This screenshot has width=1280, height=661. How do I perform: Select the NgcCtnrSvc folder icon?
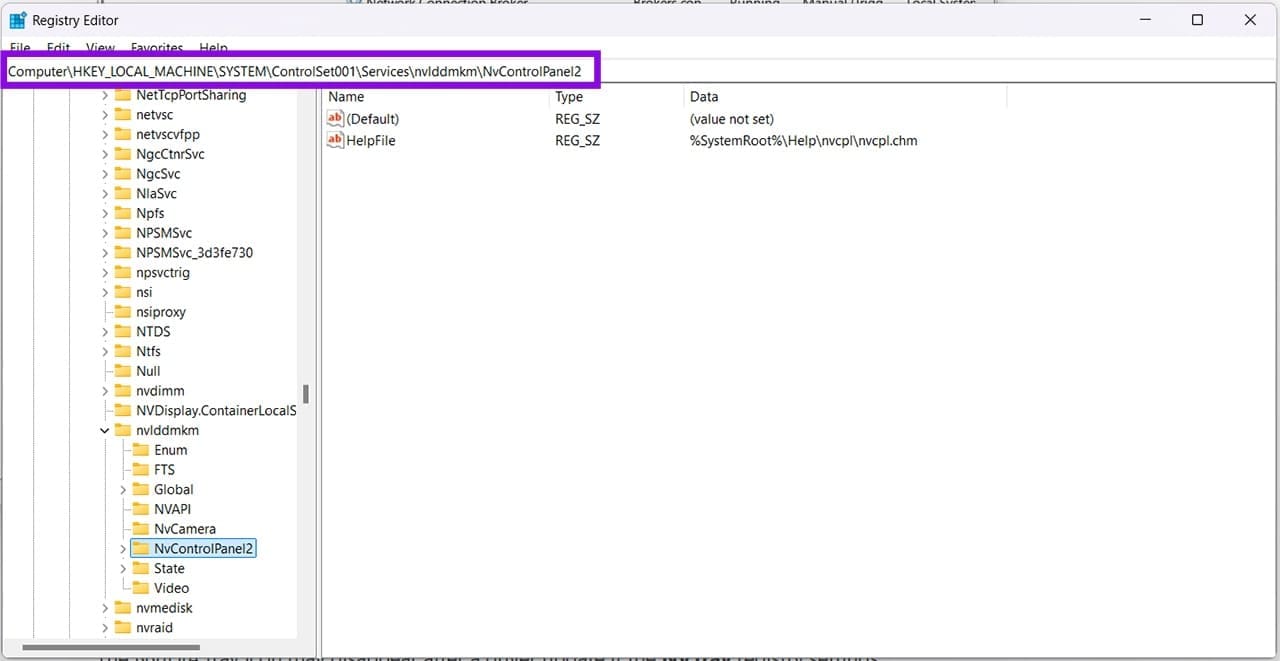(122, 154)
